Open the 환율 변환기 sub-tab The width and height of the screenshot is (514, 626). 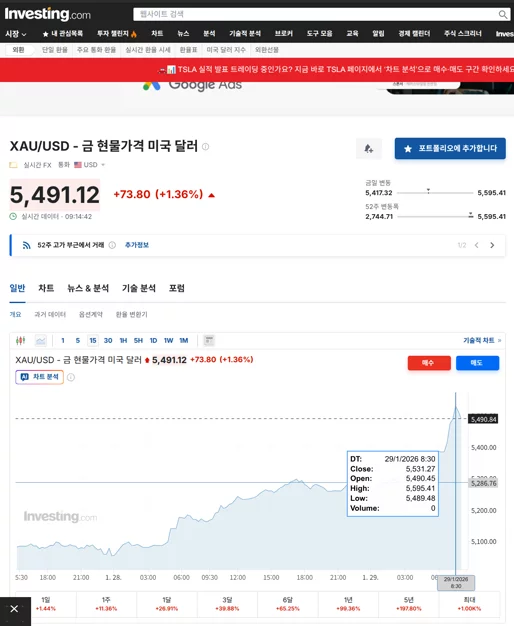click(x=131, y=315)
